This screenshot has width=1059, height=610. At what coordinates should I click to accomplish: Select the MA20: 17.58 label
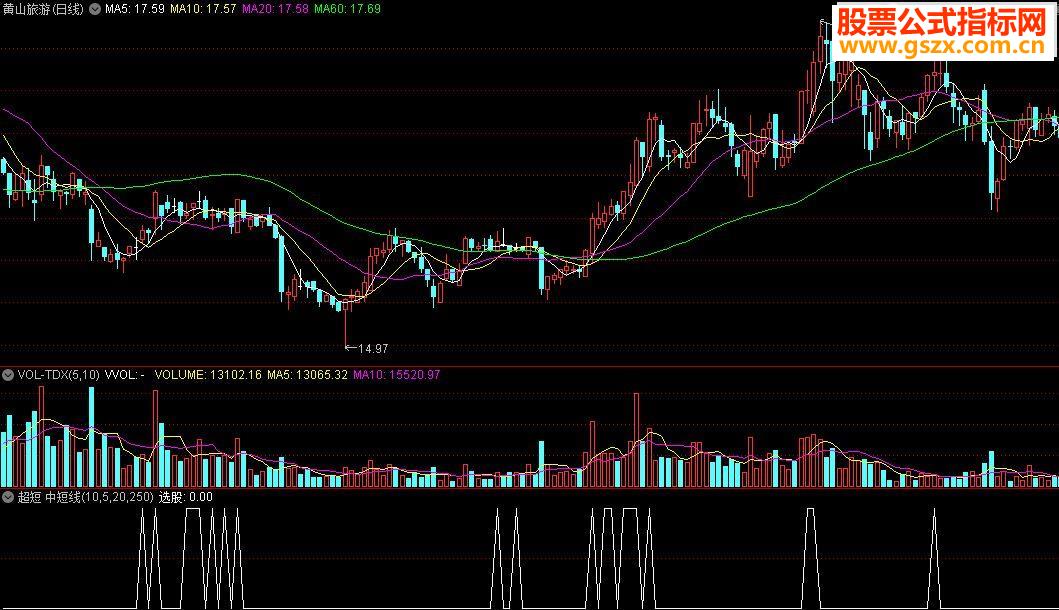pyautogui.click(x=275, y=9)
